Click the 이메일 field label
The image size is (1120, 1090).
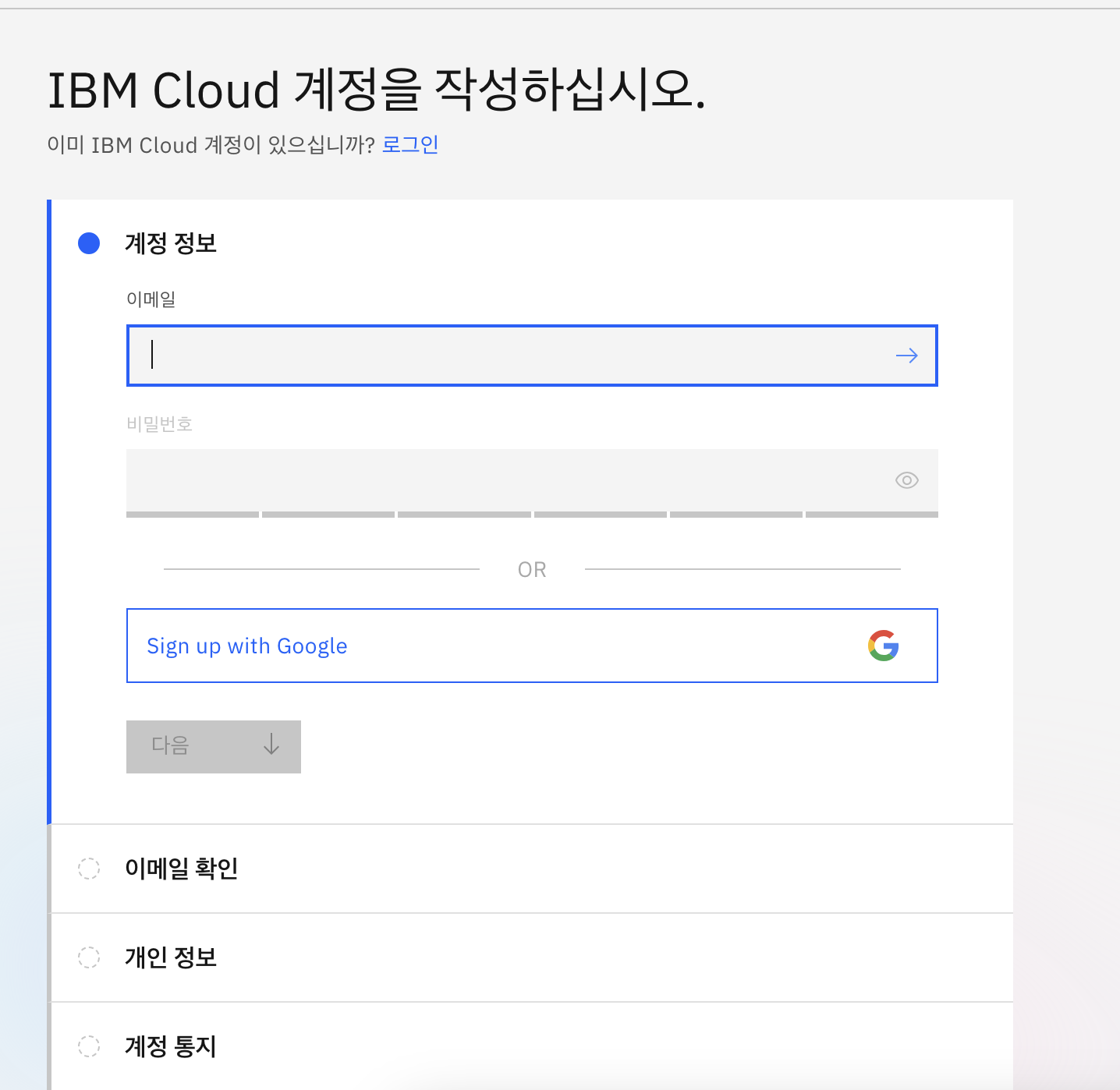click(151, 299)
